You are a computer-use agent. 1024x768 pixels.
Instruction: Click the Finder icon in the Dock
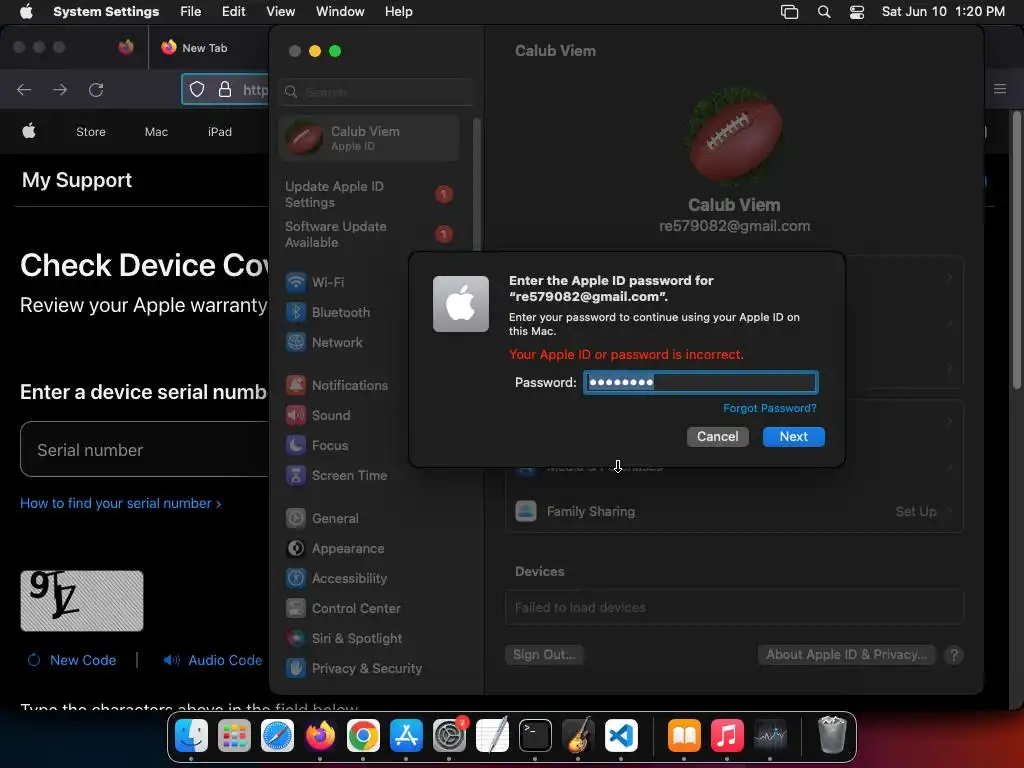click(x=191, y=736)
